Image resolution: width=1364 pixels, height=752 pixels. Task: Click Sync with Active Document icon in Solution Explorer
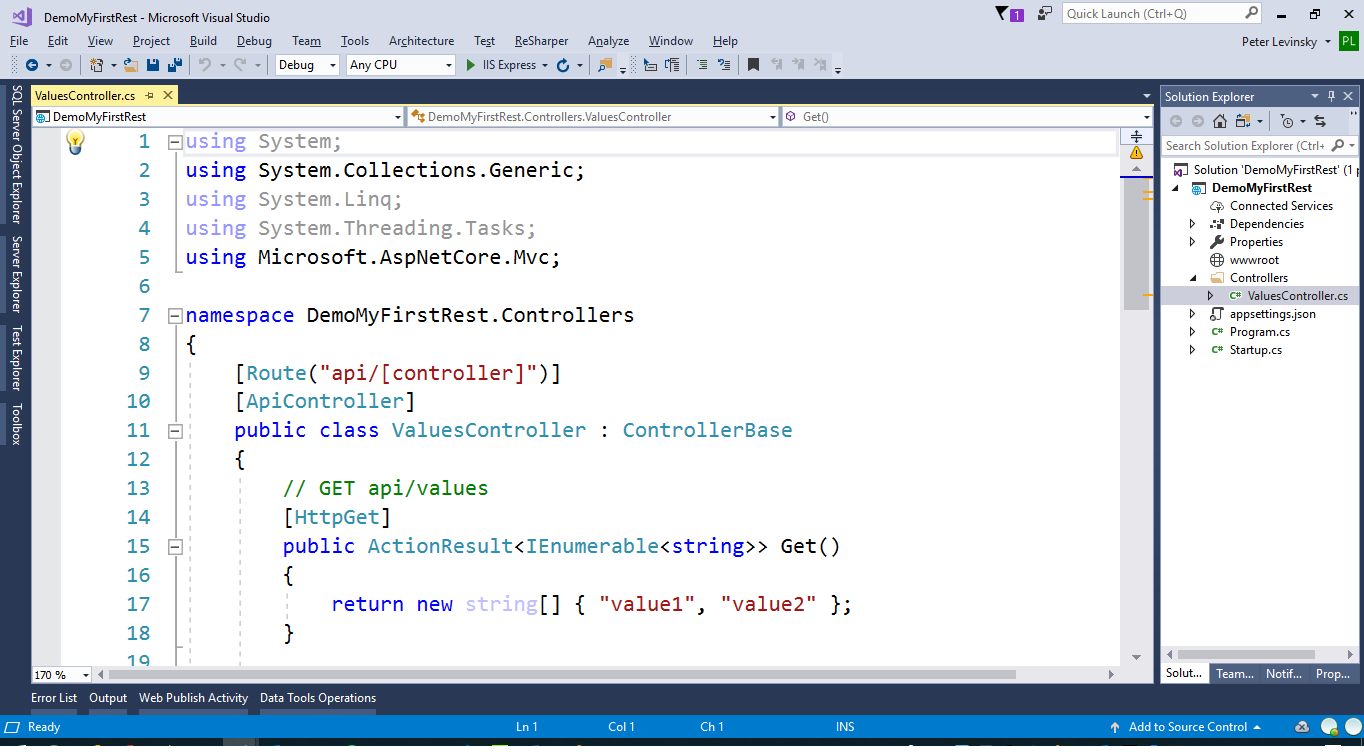(x=1320, y=121)
